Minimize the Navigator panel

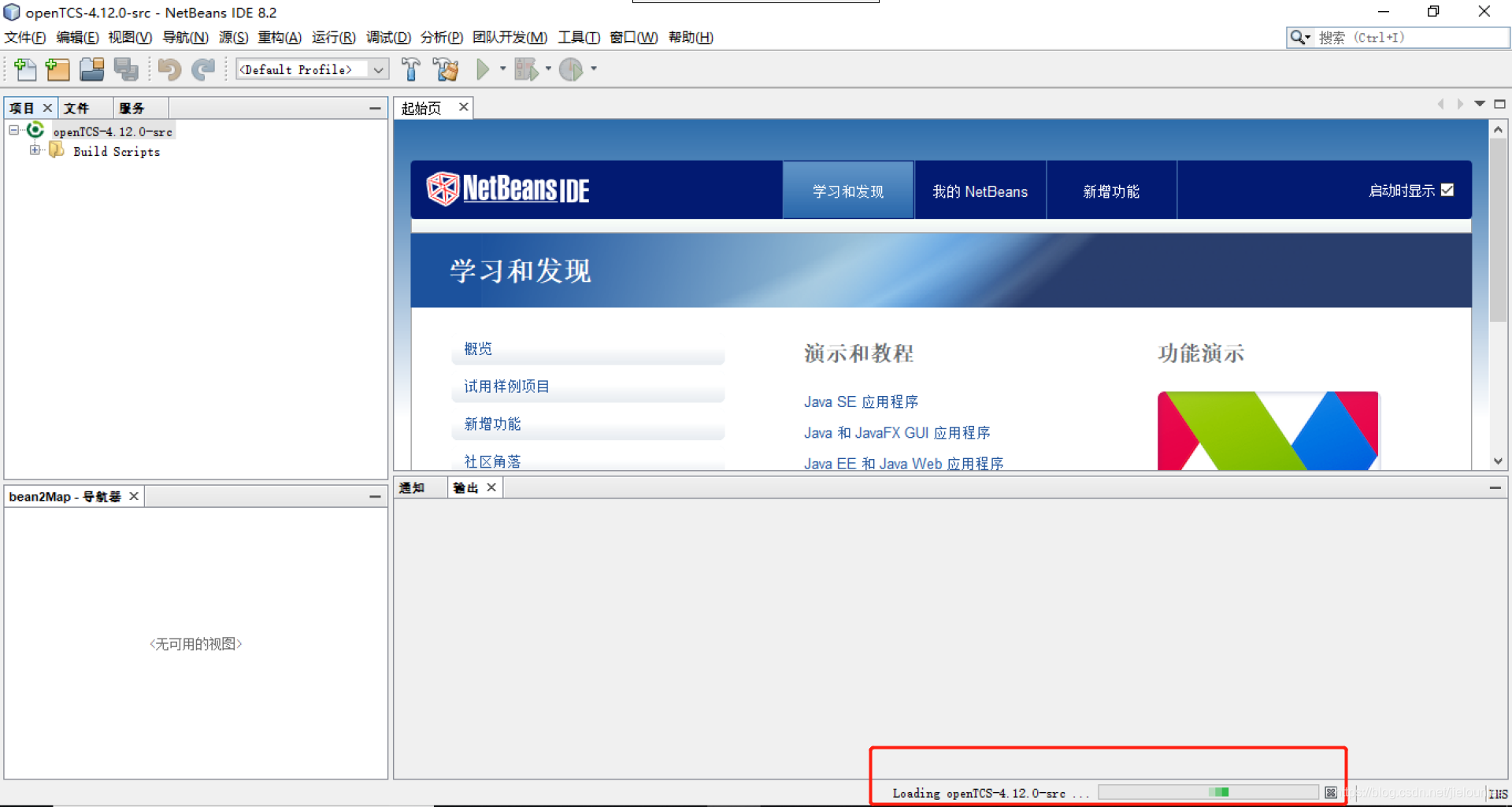(375, 496)
